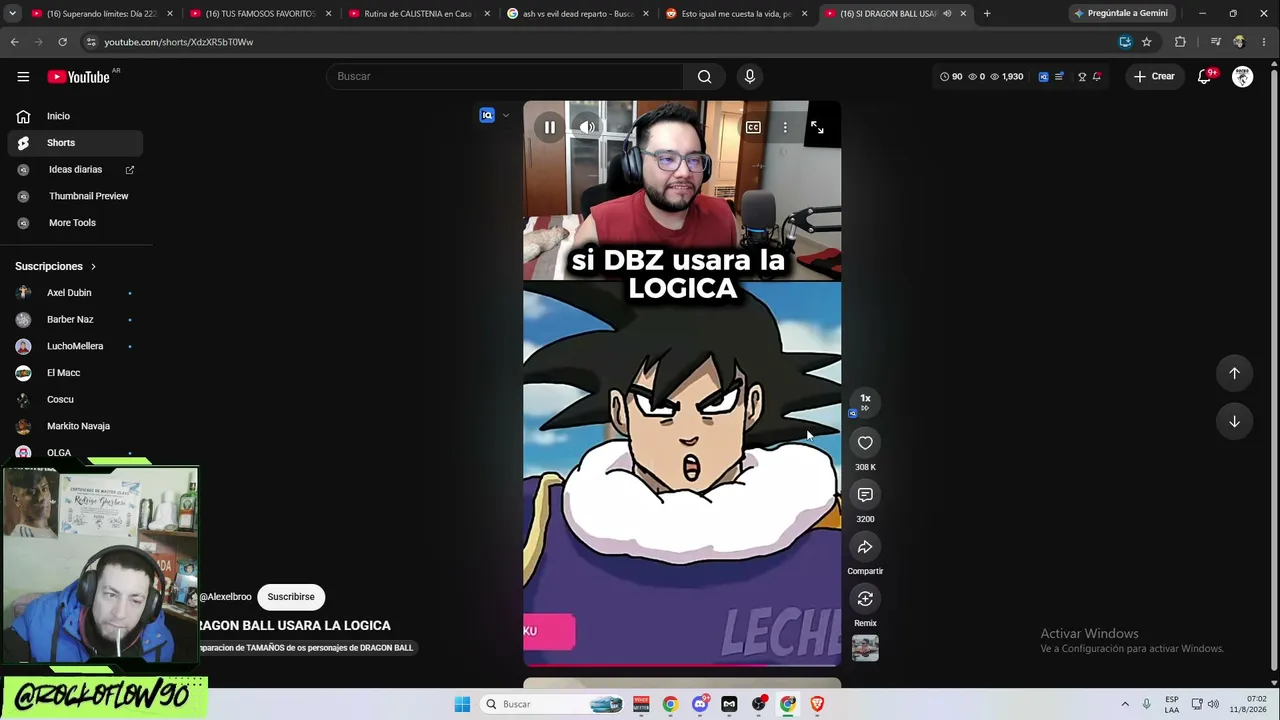Pause the playing Short
The height and width of the screenshot is (720, 1280).
(x=549, y=128)
